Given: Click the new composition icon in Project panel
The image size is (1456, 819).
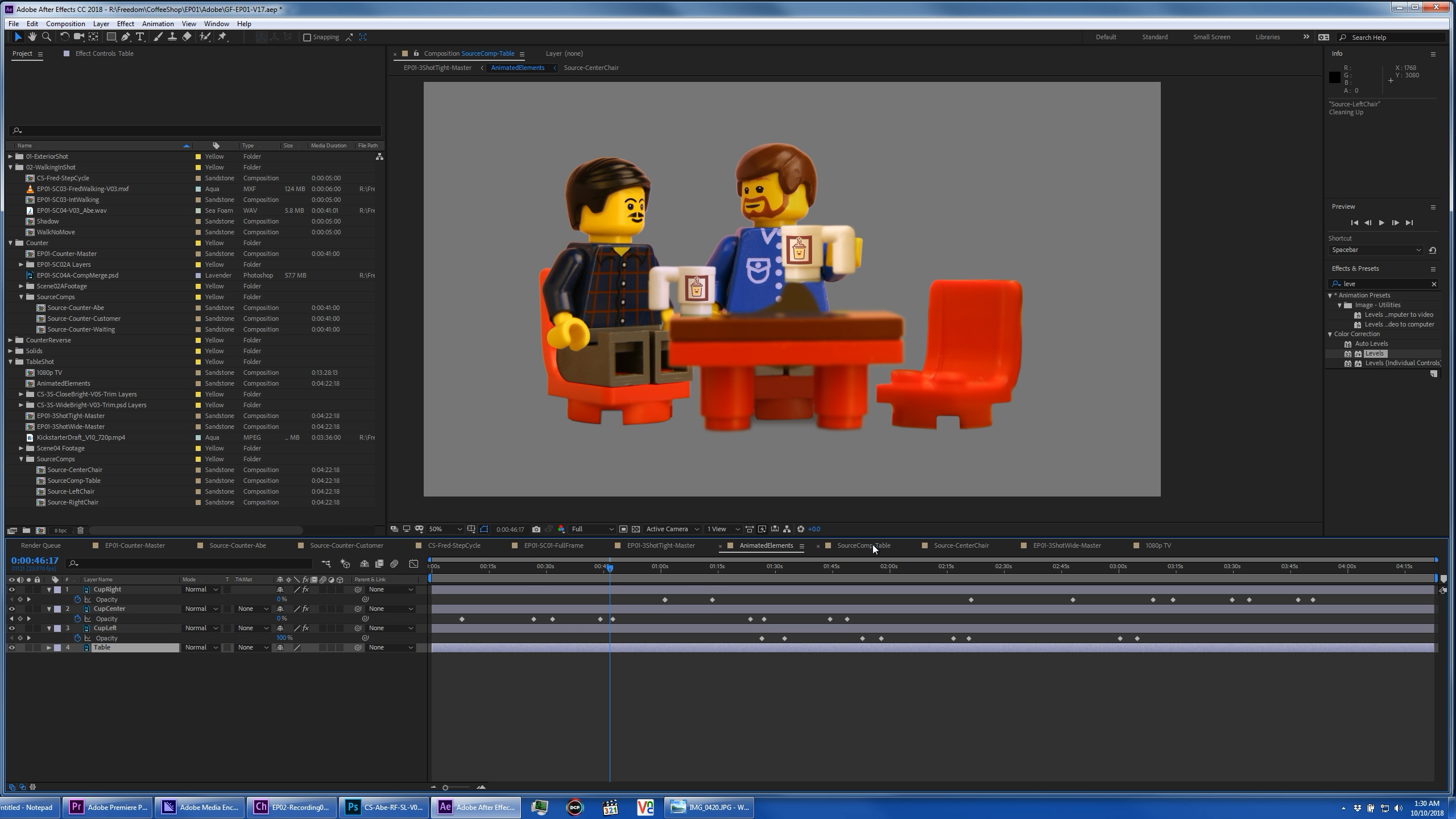Looking at the screenshot, I should tap(40, 531).
